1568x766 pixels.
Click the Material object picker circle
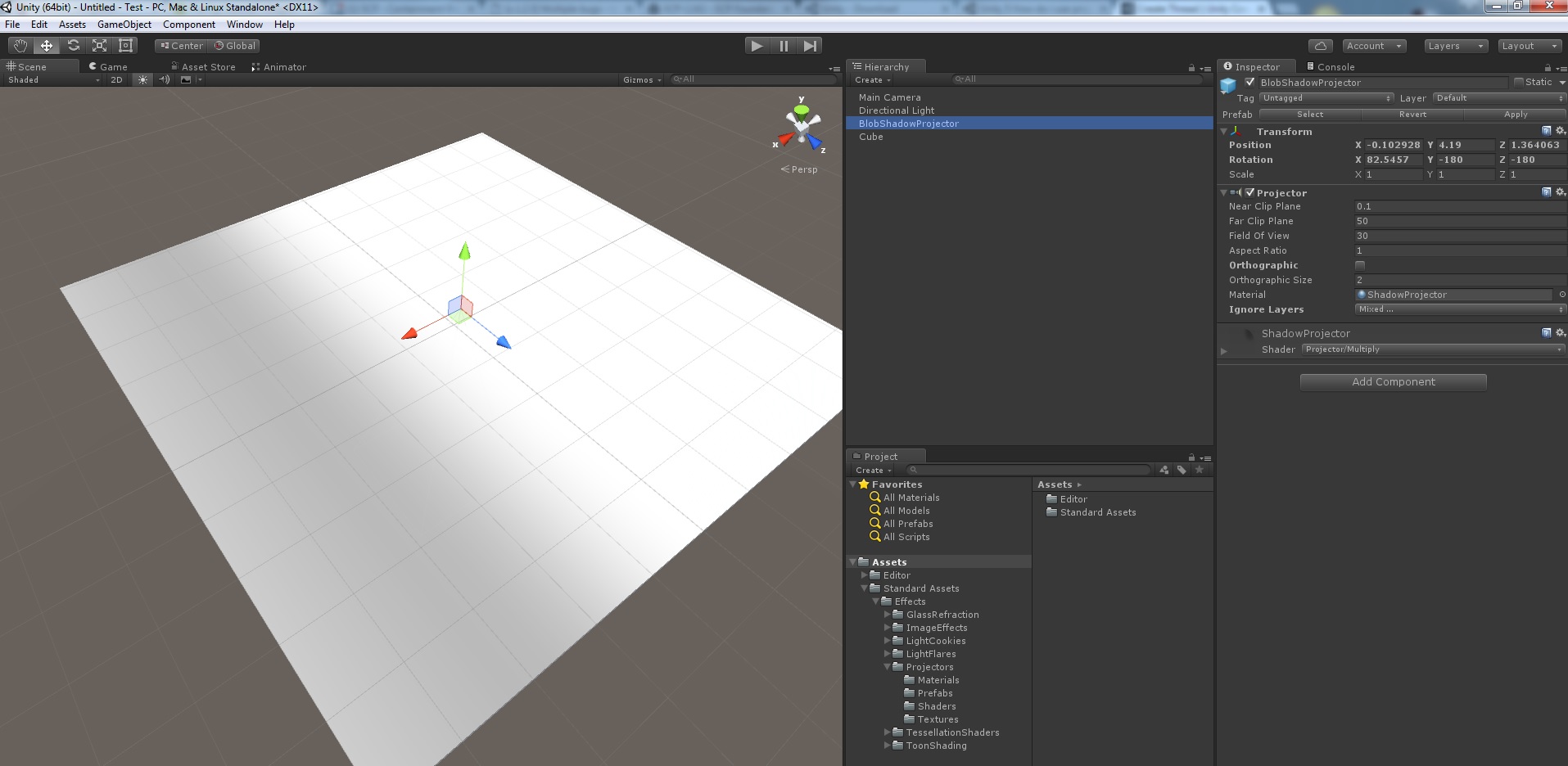[1562, 295]
